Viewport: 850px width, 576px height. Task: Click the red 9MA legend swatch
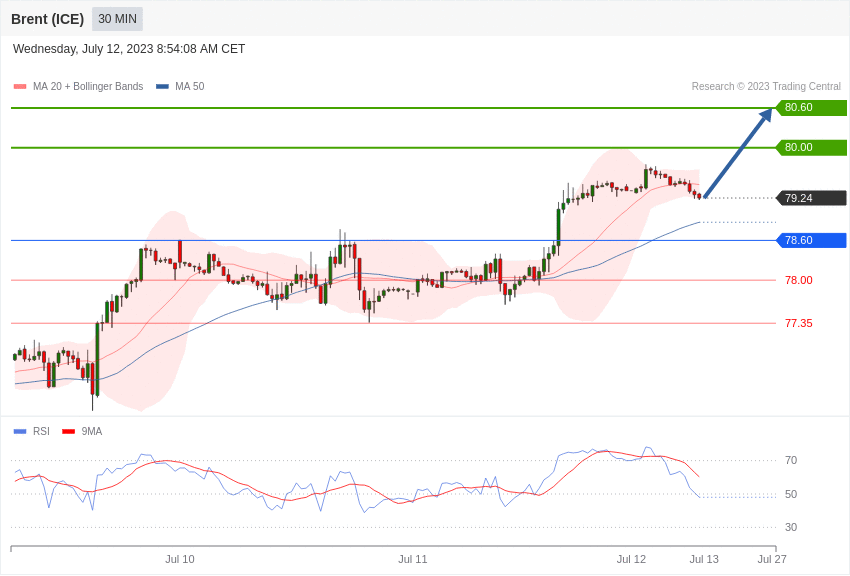pos(68,431)
